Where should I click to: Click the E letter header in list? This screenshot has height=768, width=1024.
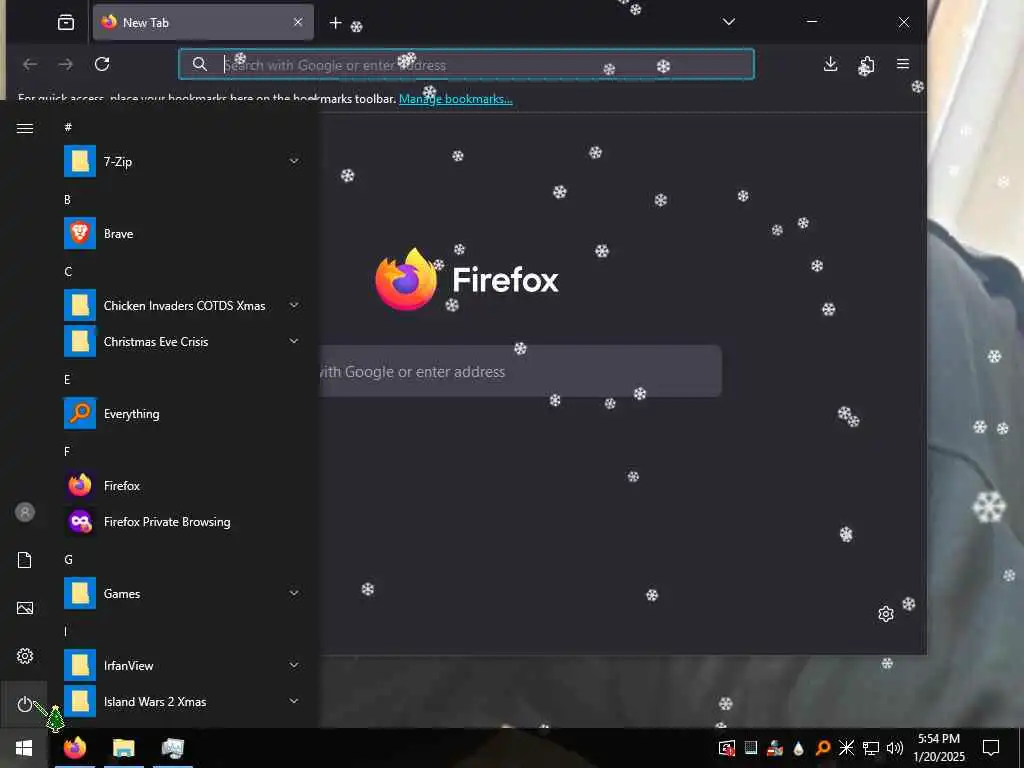click(x=67, y=379)
